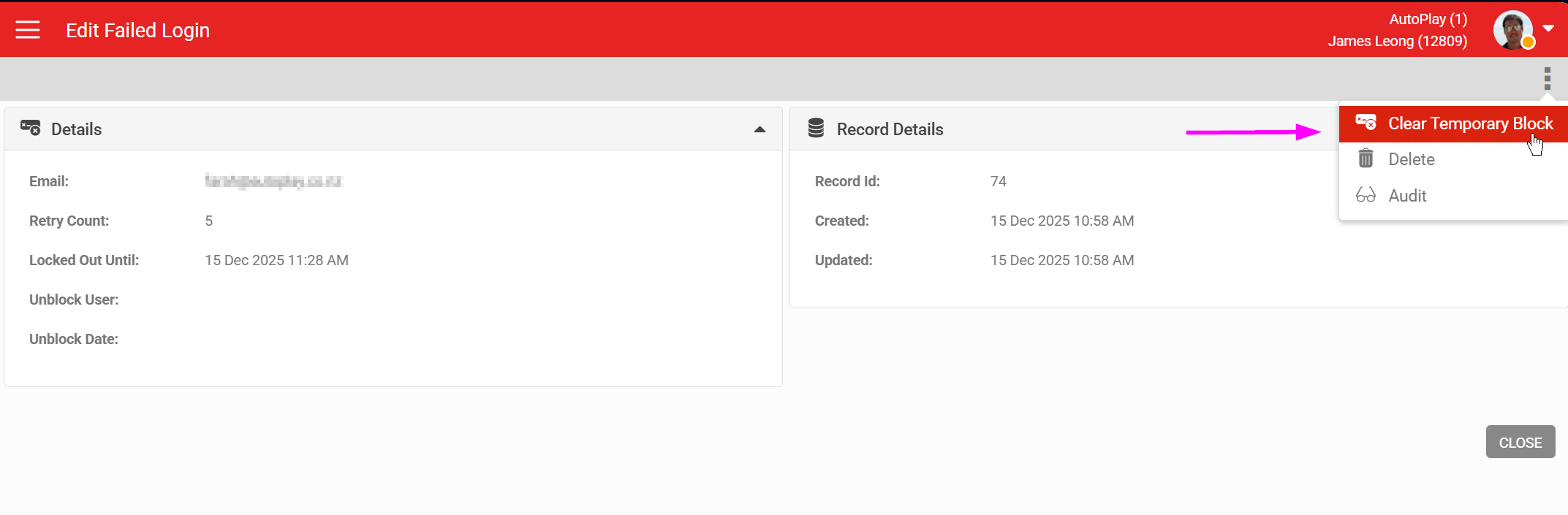Screen dimensions: 1568x515
Task: Open the user account dropdown arrow
Action: pyautogui.click(x=1548, y=28)
